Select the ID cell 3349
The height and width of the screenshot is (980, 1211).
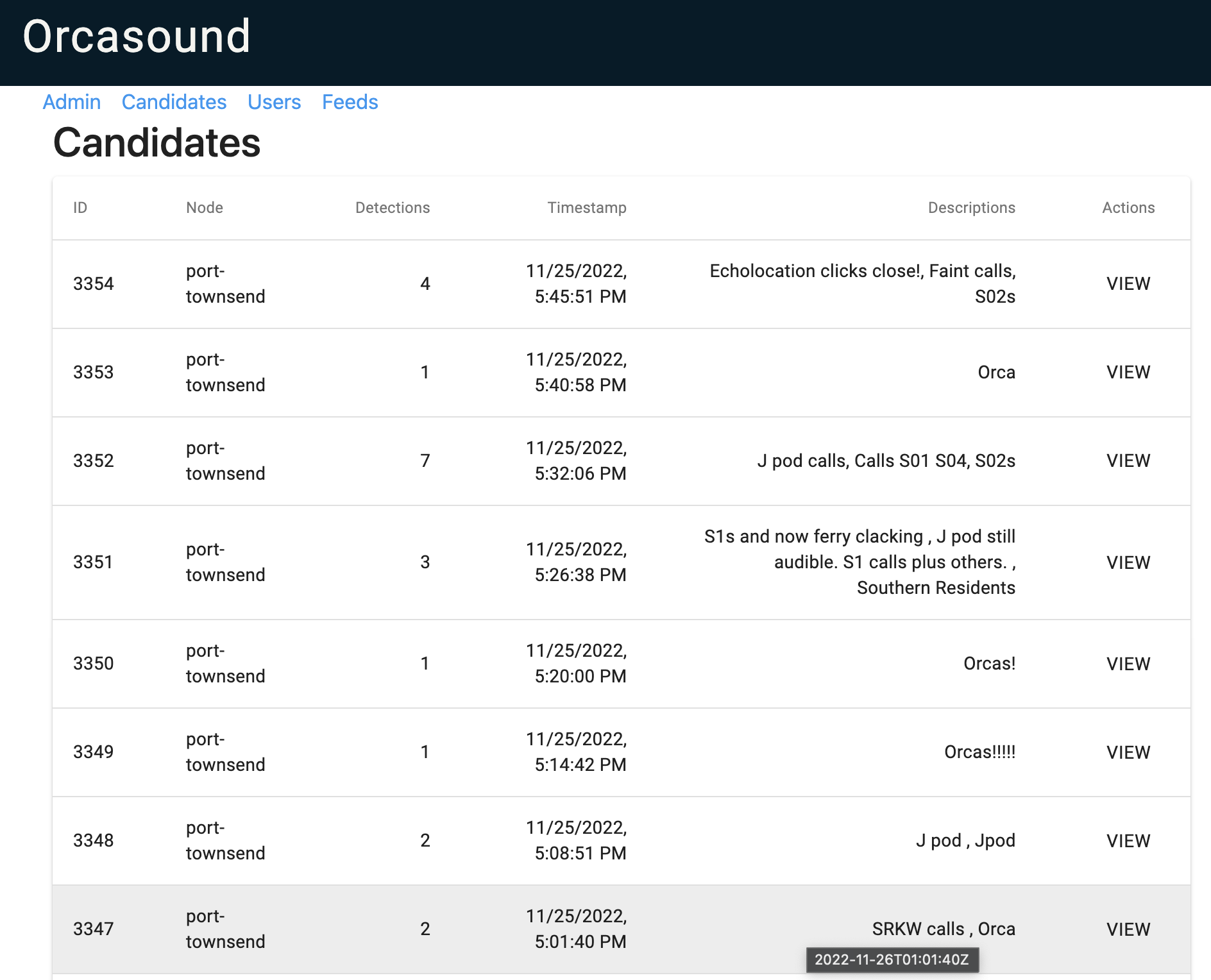[93, 752]
